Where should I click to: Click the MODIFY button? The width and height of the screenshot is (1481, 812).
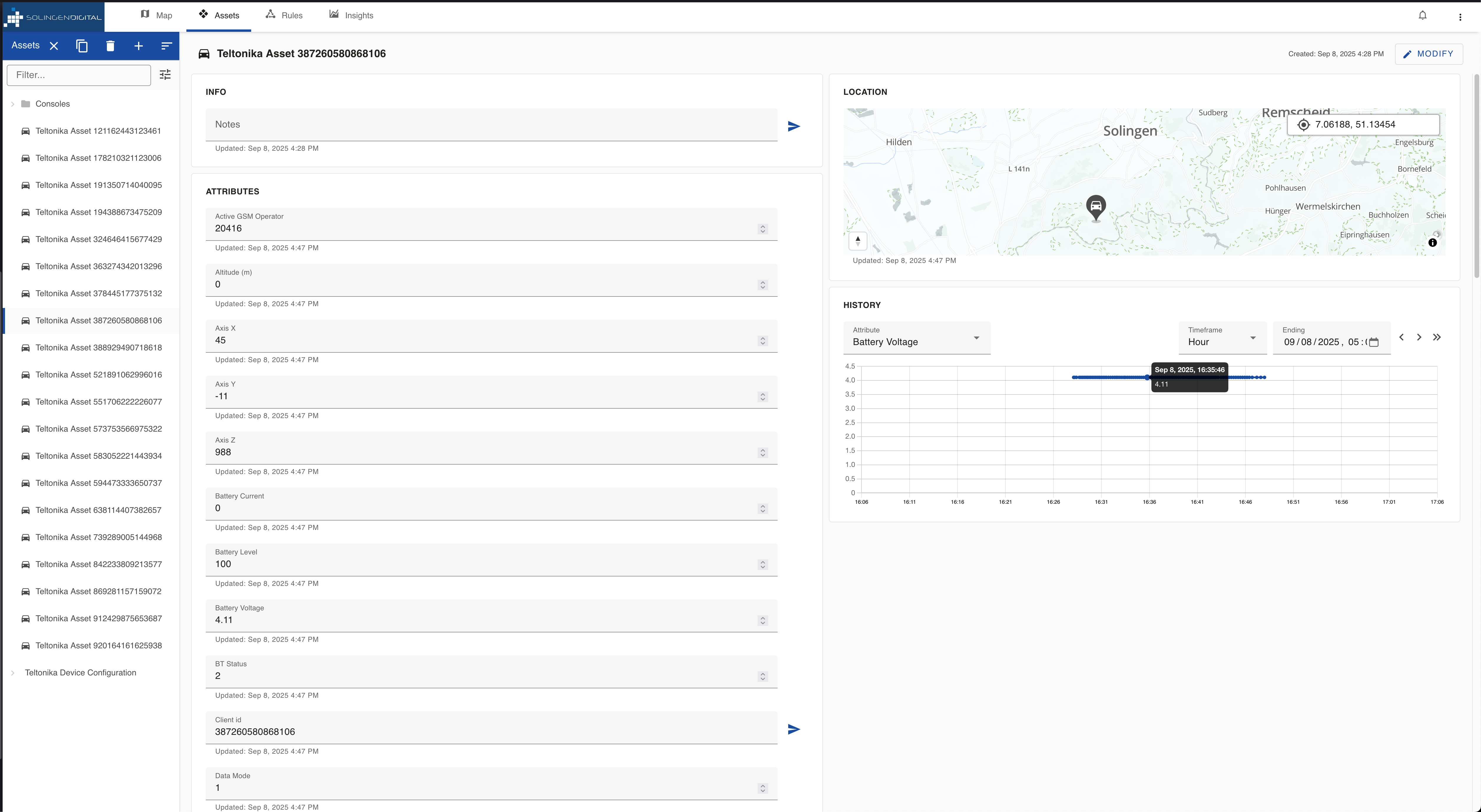pos(1428,54)
